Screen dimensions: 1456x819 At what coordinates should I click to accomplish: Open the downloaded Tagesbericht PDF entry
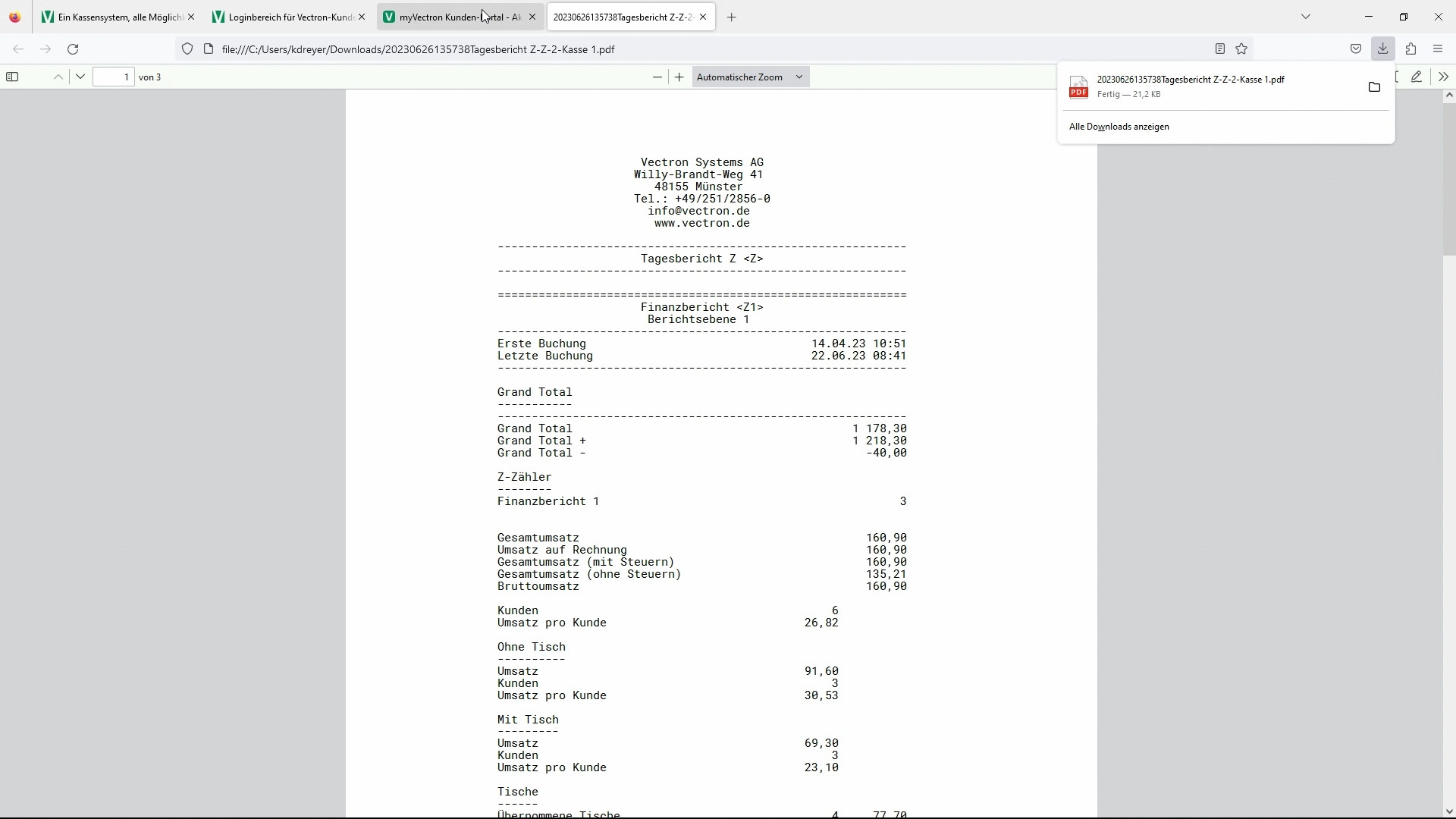point(1191,86)
